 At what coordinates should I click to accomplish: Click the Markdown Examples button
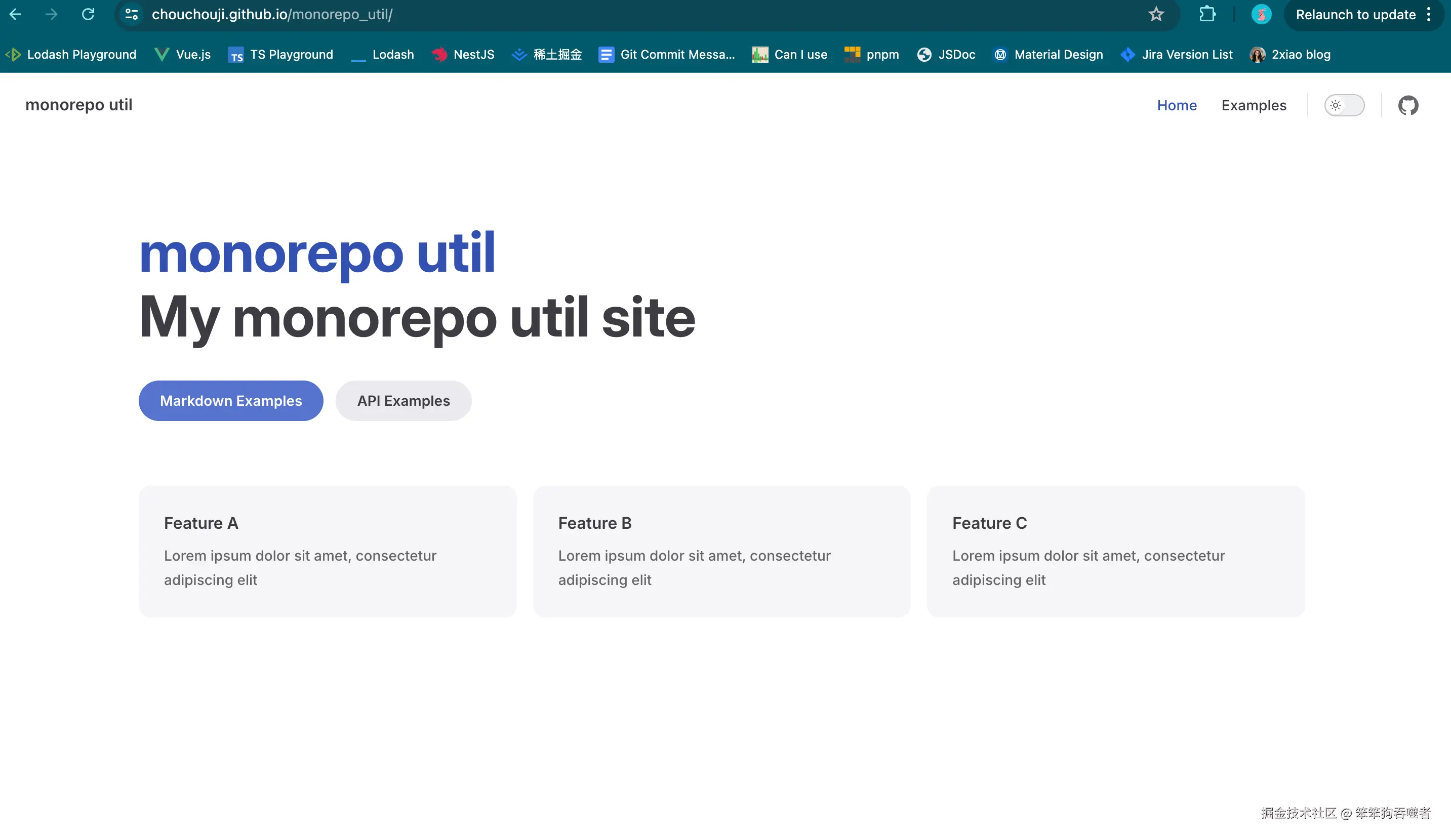click(231, 400)
